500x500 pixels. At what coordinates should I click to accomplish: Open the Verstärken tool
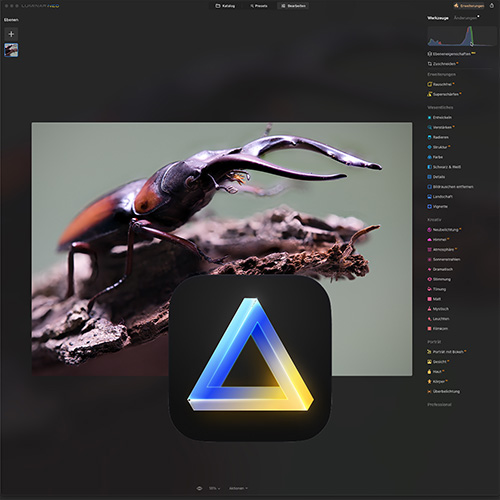tap(441, 127)
